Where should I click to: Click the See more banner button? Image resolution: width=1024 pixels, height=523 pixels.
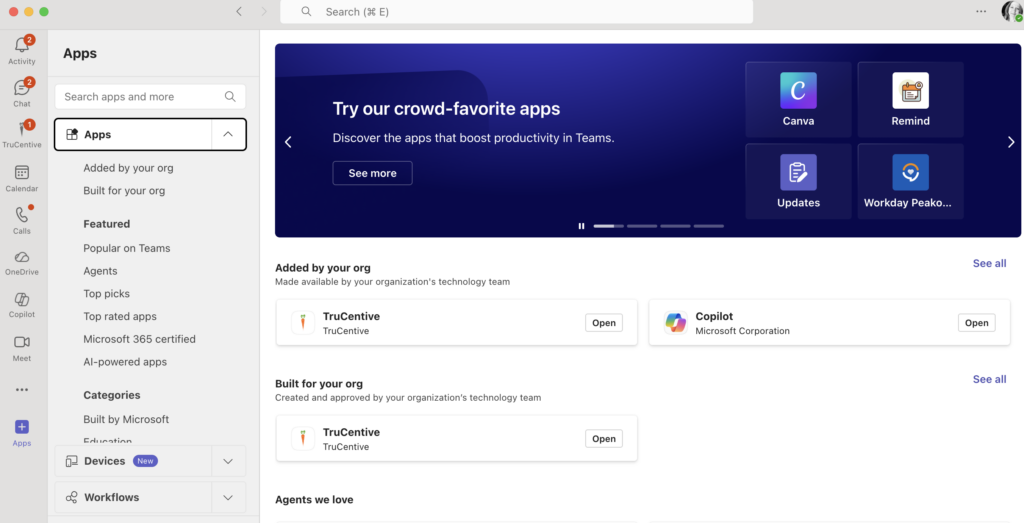(x=372, y=173)
